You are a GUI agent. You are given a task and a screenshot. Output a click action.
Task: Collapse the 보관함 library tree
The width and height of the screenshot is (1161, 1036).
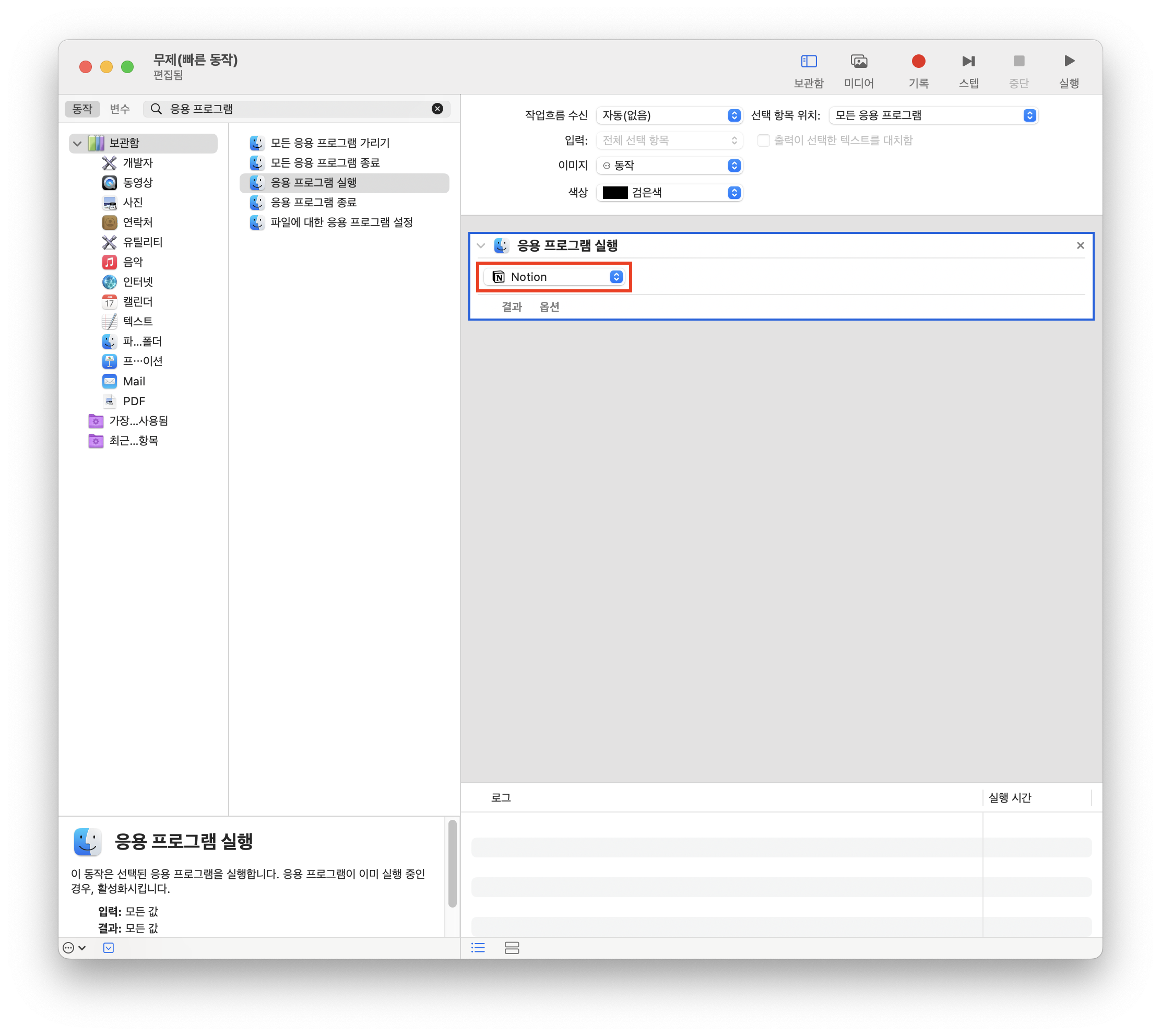click(x=77, y=143)
